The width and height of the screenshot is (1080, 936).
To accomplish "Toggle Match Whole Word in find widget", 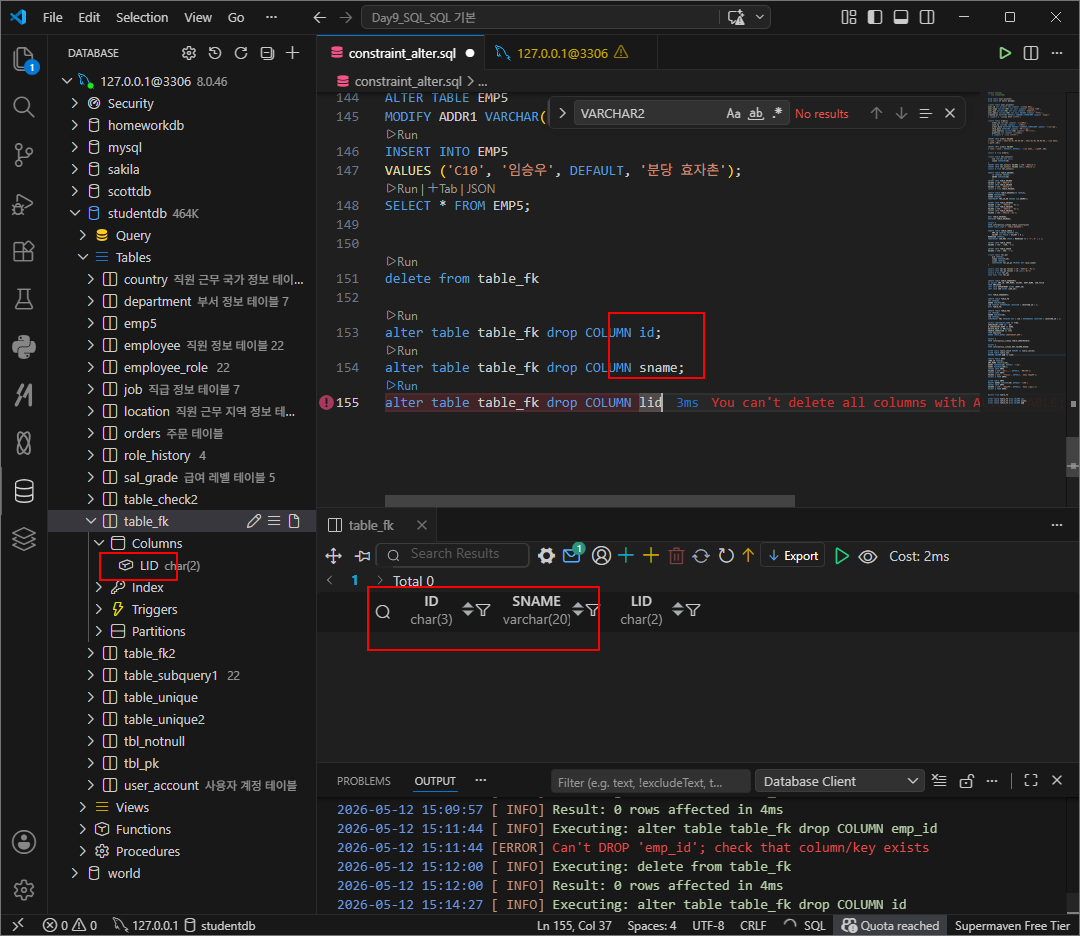I will point(756,114).
